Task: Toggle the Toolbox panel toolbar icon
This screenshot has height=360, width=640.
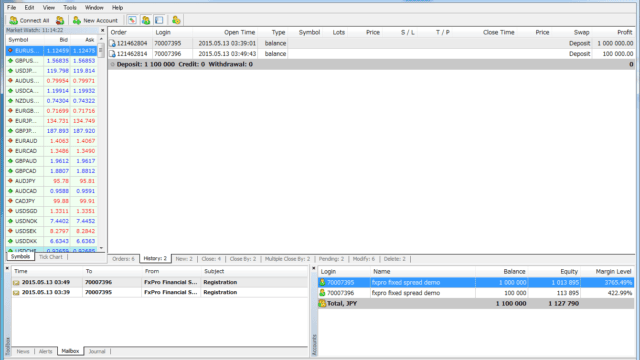Action: click(159, 20)
